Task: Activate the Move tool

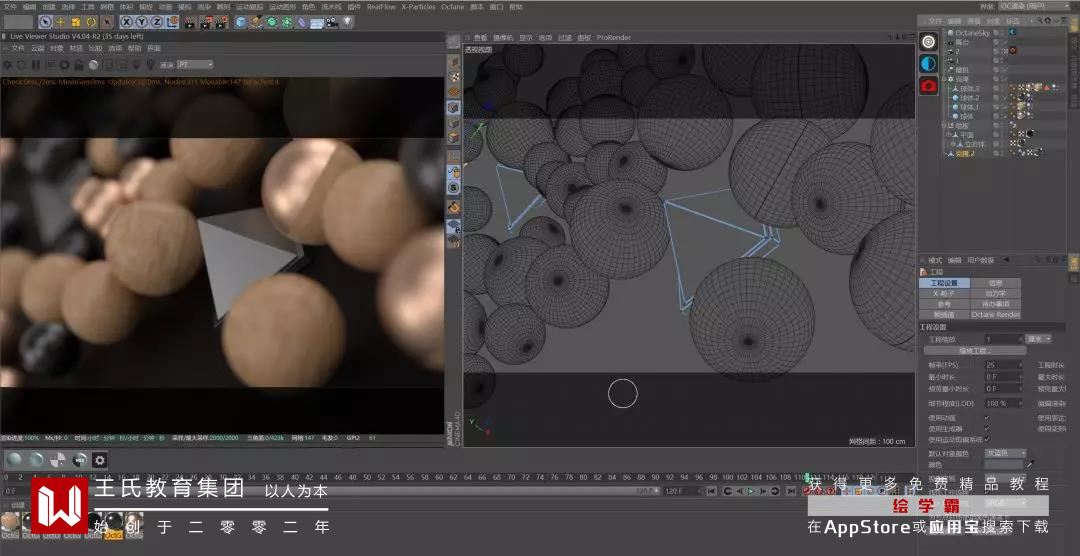Action: point(61,22)
